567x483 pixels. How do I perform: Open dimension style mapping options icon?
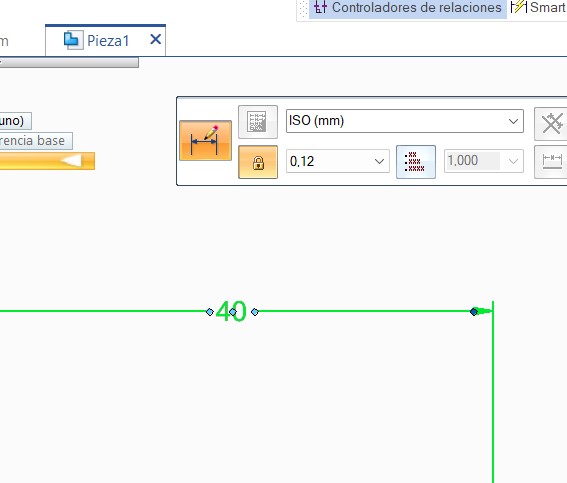point(258,122)
